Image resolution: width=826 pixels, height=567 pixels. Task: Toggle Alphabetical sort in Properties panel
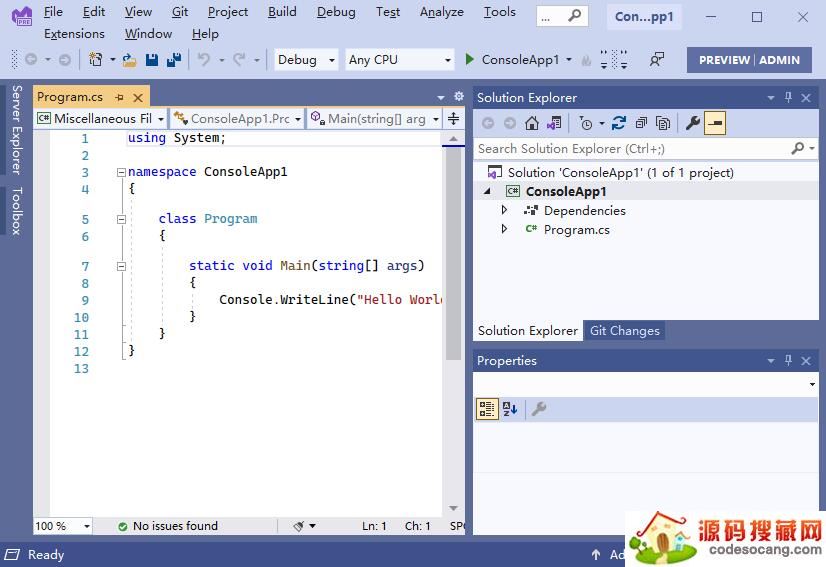pos(510,408)
